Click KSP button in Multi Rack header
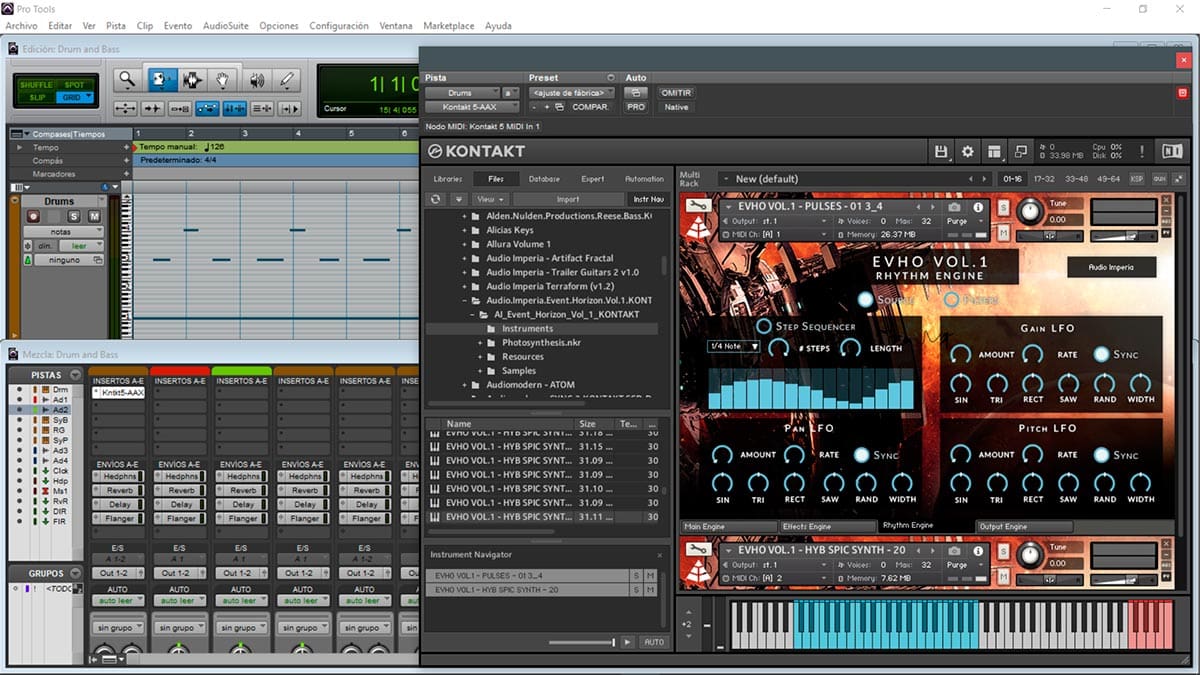Screen dimensions: 1200x675 pos(1137,178)
